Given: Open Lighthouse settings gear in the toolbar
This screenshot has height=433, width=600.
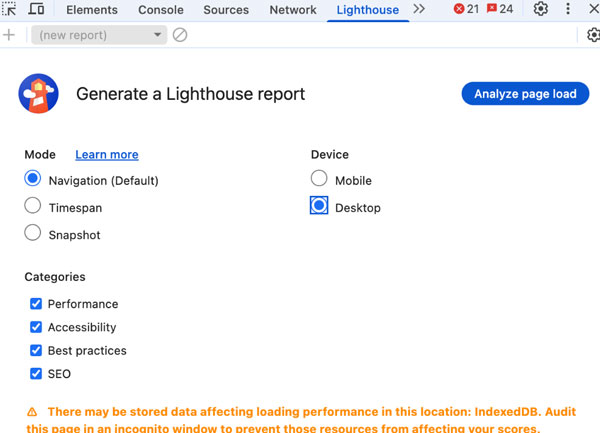Looking at the screenshot, I should point(593,35).
